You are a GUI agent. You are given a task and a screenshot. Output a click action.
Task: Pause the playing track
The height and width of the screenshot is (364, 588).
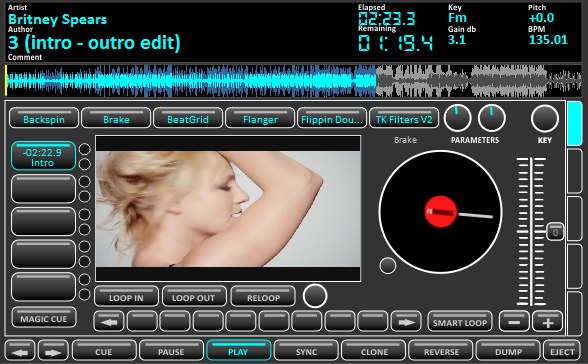click(x=171, y=351)
